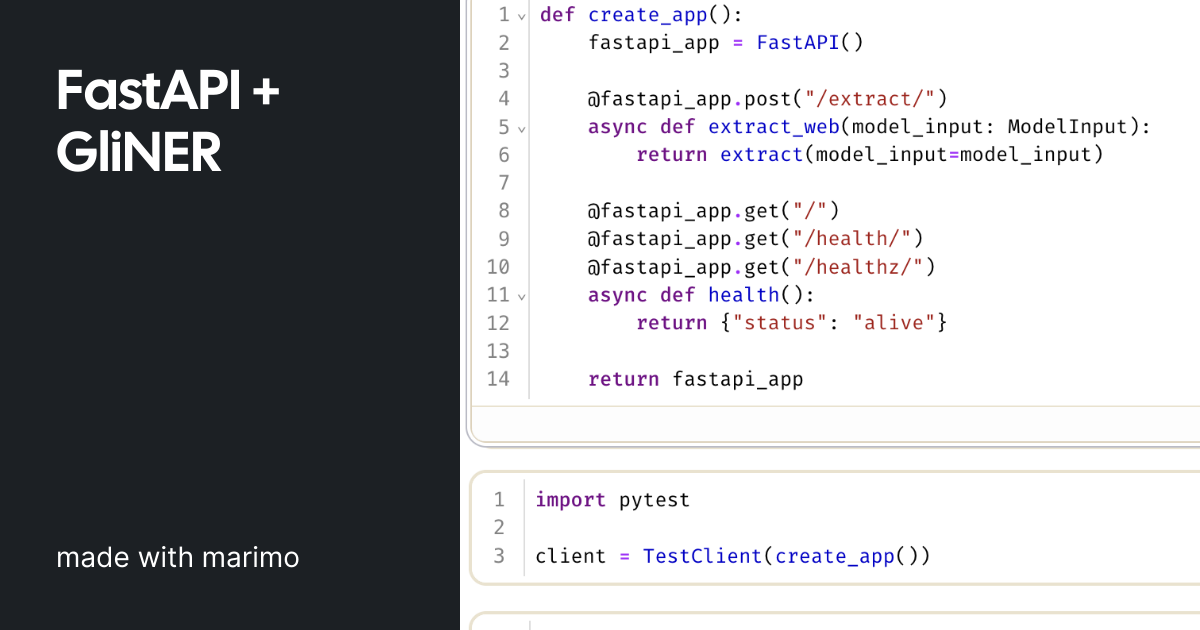The width and height of the screenshot is (1200, 630).
Task: Click the 'return fastapi_app' line
Action: [696, 379]
